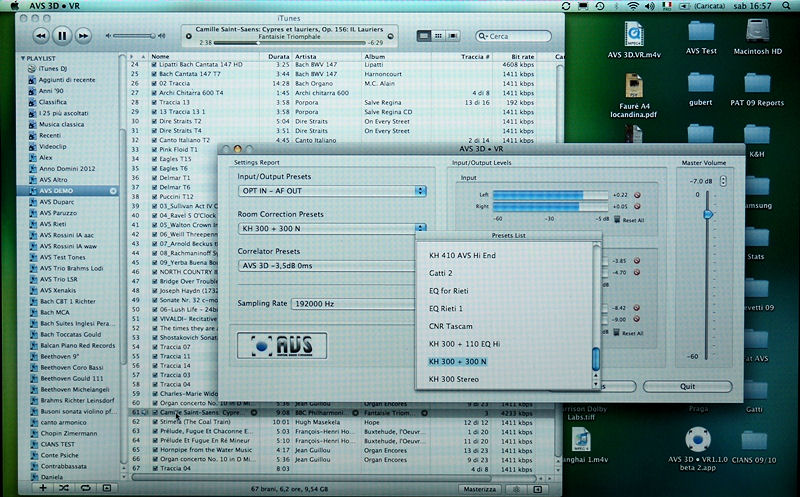Uncheck Lipatti Bach Cantata 147 HD track
The width and height of the screenshot is (800, 497).
(x=154, y=65)
